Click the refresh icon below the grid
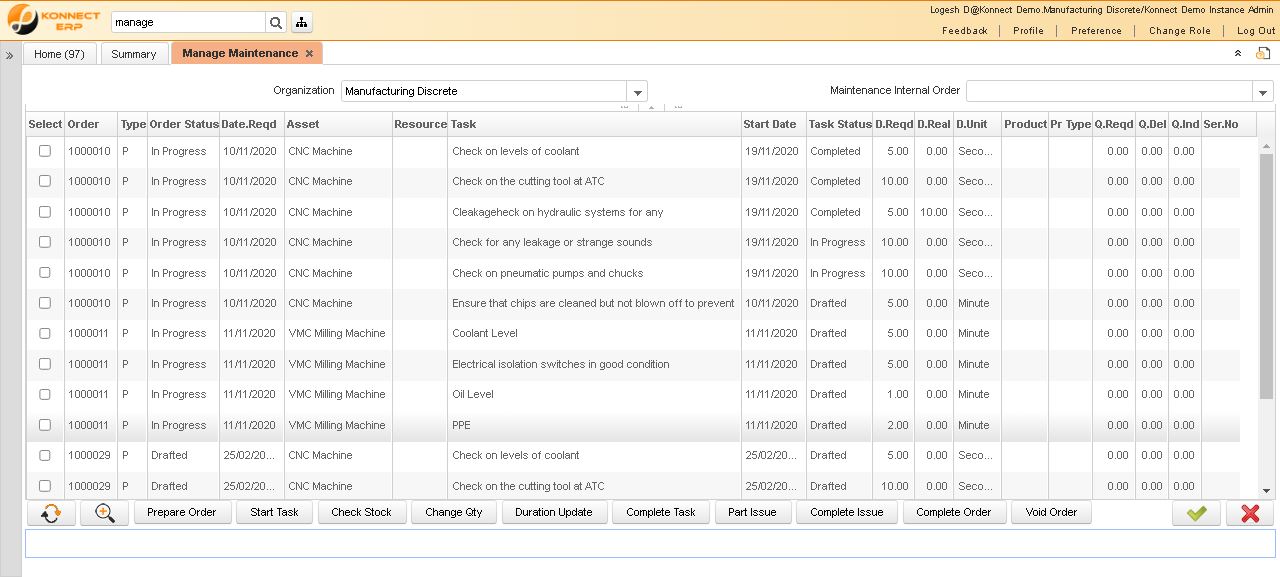 point(50,512)
